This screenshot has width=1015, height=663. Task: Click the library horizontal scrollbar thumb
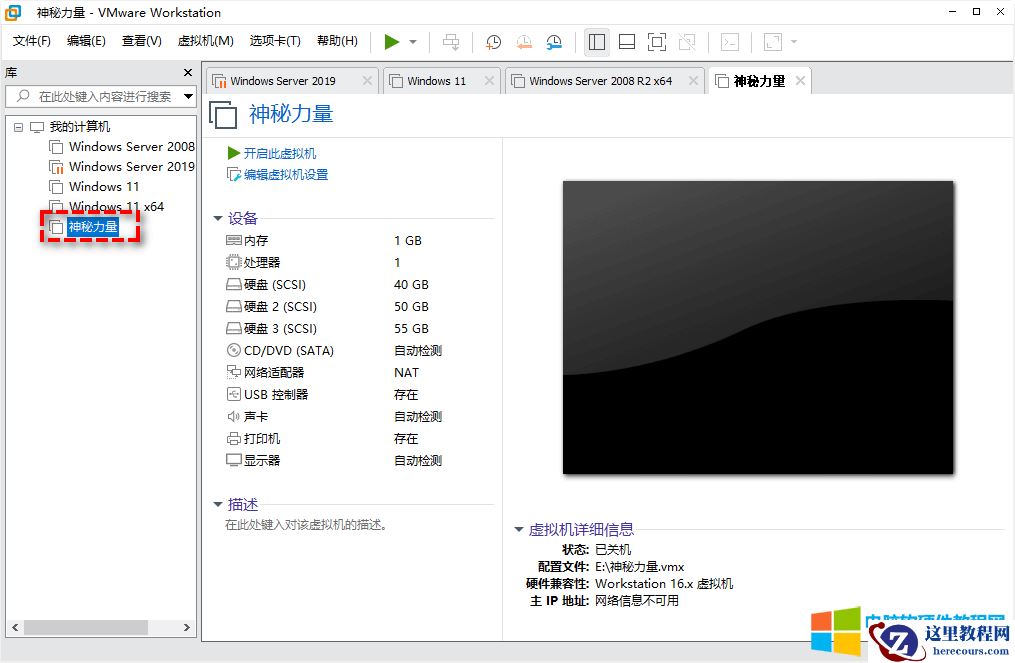(85, 627)
